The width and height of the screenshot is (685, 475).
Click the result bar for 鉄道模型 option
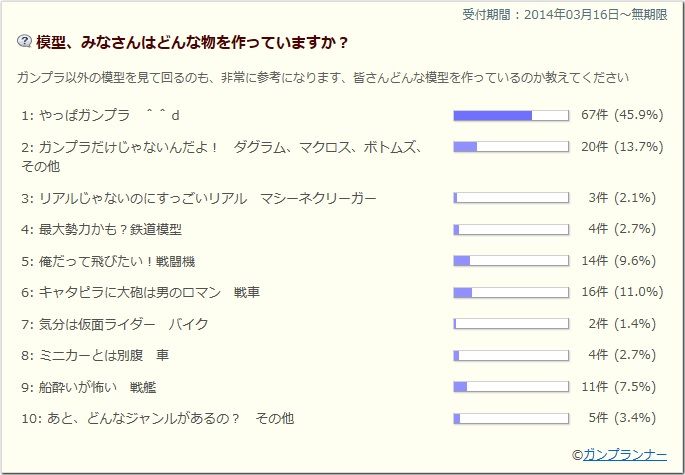pyautogui.click(x=511, y=230)
